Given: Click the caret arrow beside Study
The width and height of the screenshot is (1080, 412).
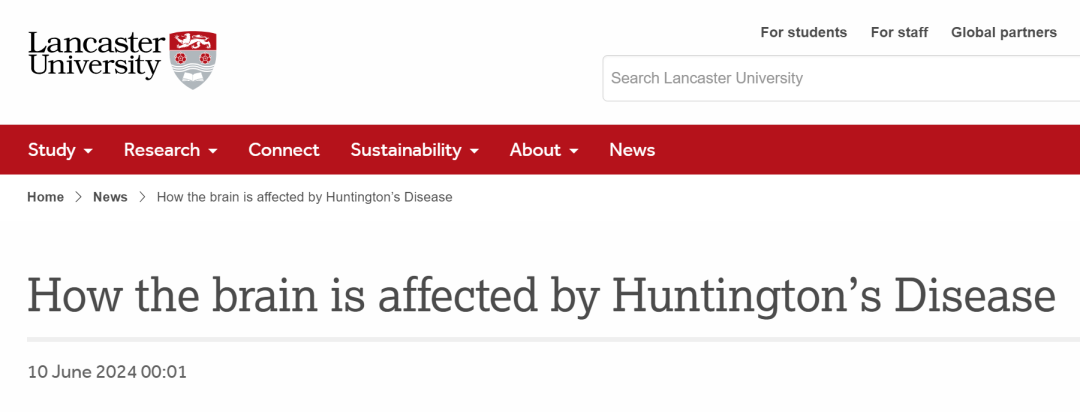Looking at the screenshot, I should click(x=88, y=151).
